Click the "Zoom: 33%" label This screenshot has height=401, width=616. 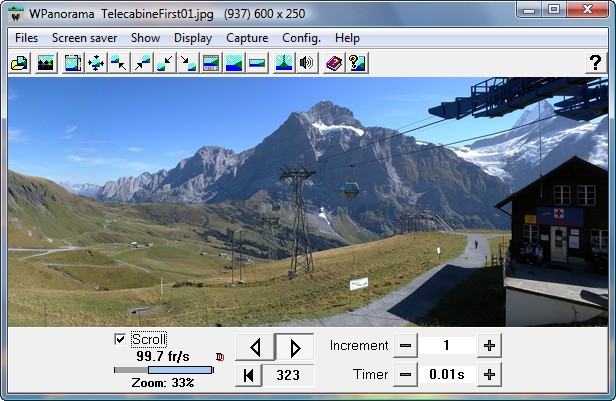coord(163,383)
